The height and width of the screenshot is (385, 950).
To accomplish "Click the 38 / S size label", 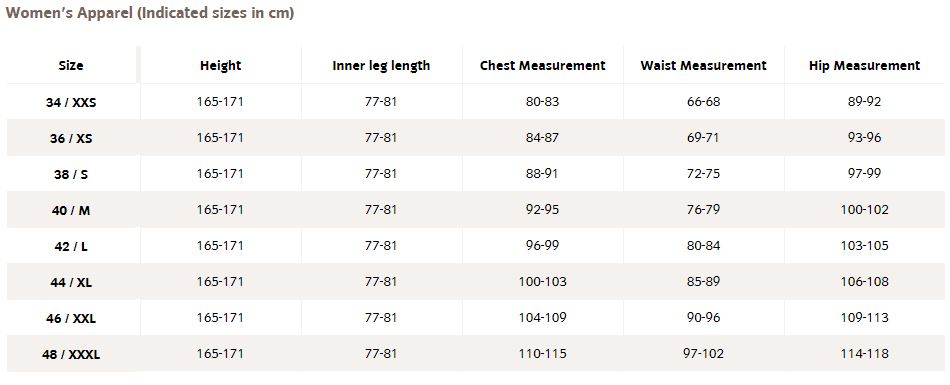I will (71, 175).
